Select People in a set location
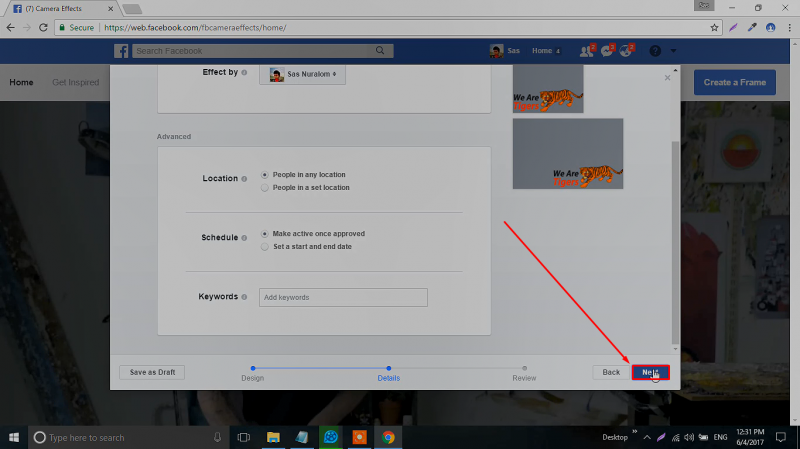 [264, 187]
